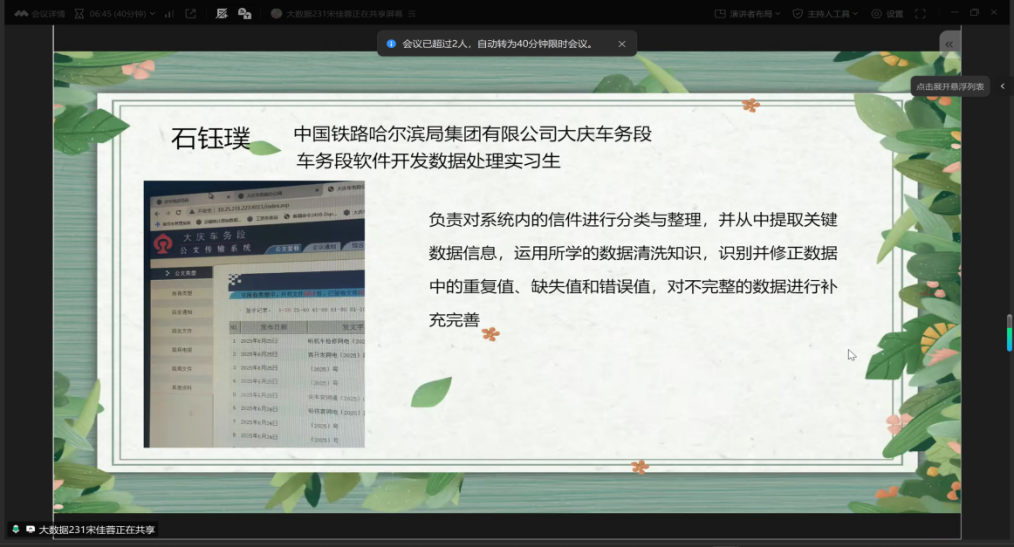1014x547 pixels.
Task: Click the share/pop-out meeting icon
Action: [x=191, y=13]
